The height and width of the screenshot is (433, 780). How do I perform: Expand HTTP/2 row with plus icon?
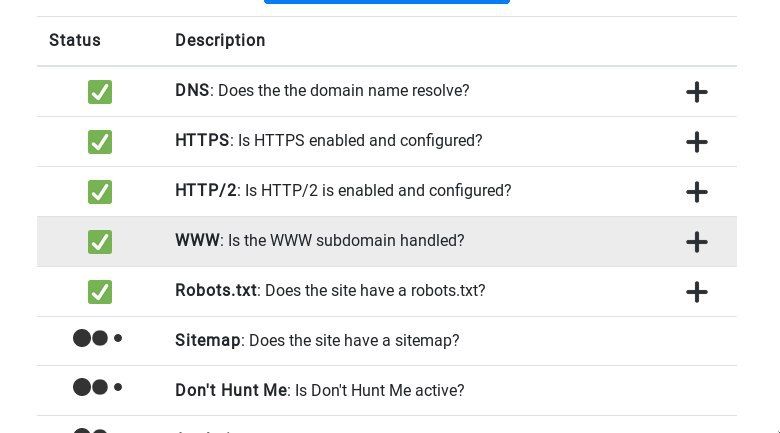pos(697,192)
